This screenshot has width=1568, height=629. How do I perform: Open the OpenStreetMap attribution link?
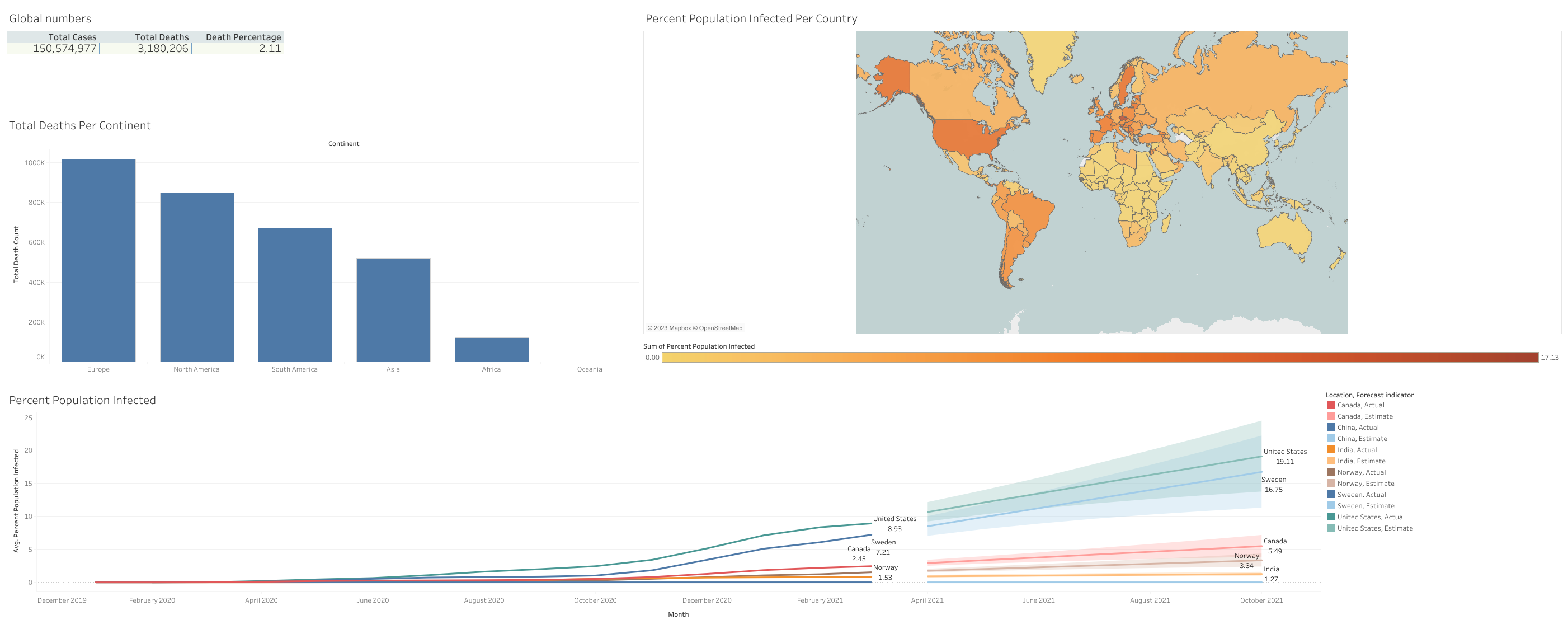pyautogui.click(x=720, y=328)
